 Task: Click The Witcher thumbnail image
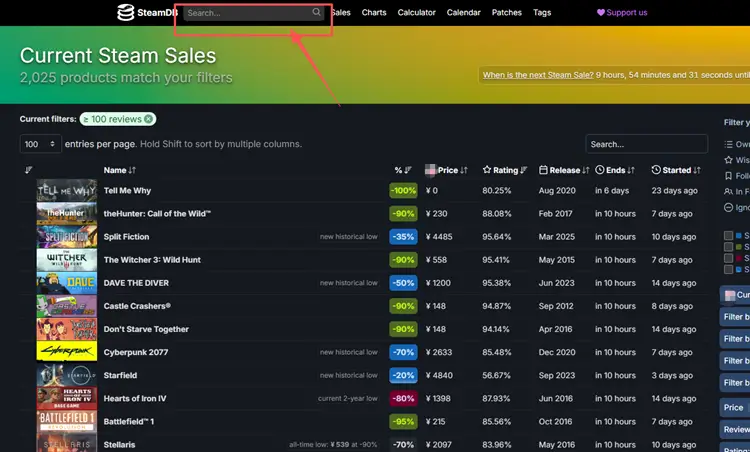pyautogui.click(x=67, y=260)
